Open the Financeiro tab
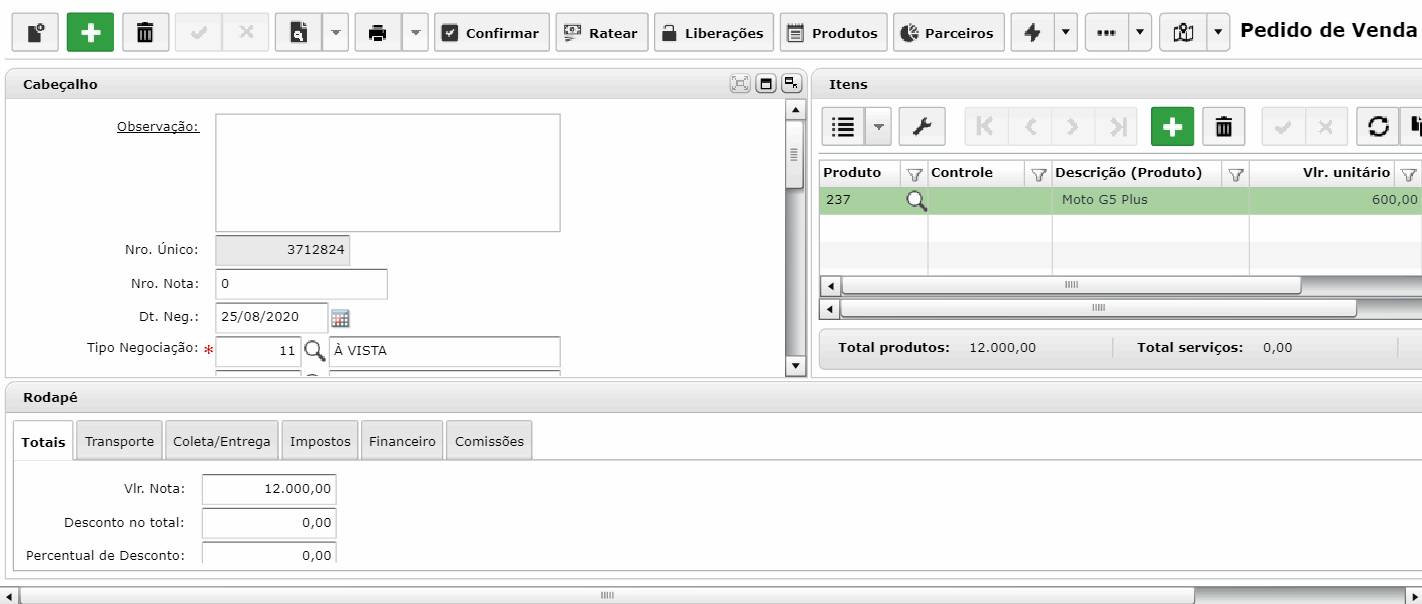The height and width of the screenshot is (604, 1422). 402,441
